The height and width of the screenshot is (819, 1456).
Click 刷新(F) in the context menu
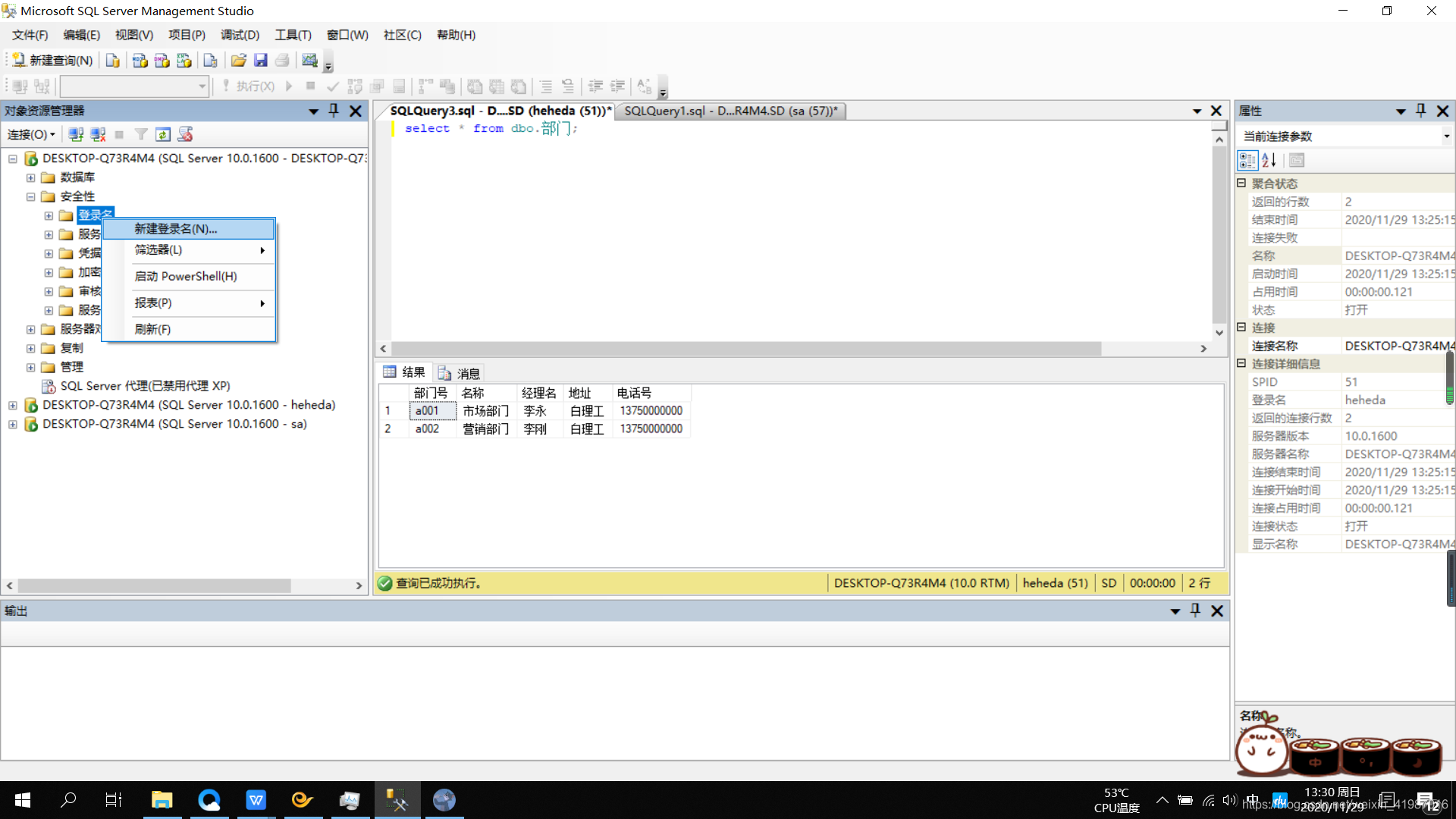pos(151,328)
